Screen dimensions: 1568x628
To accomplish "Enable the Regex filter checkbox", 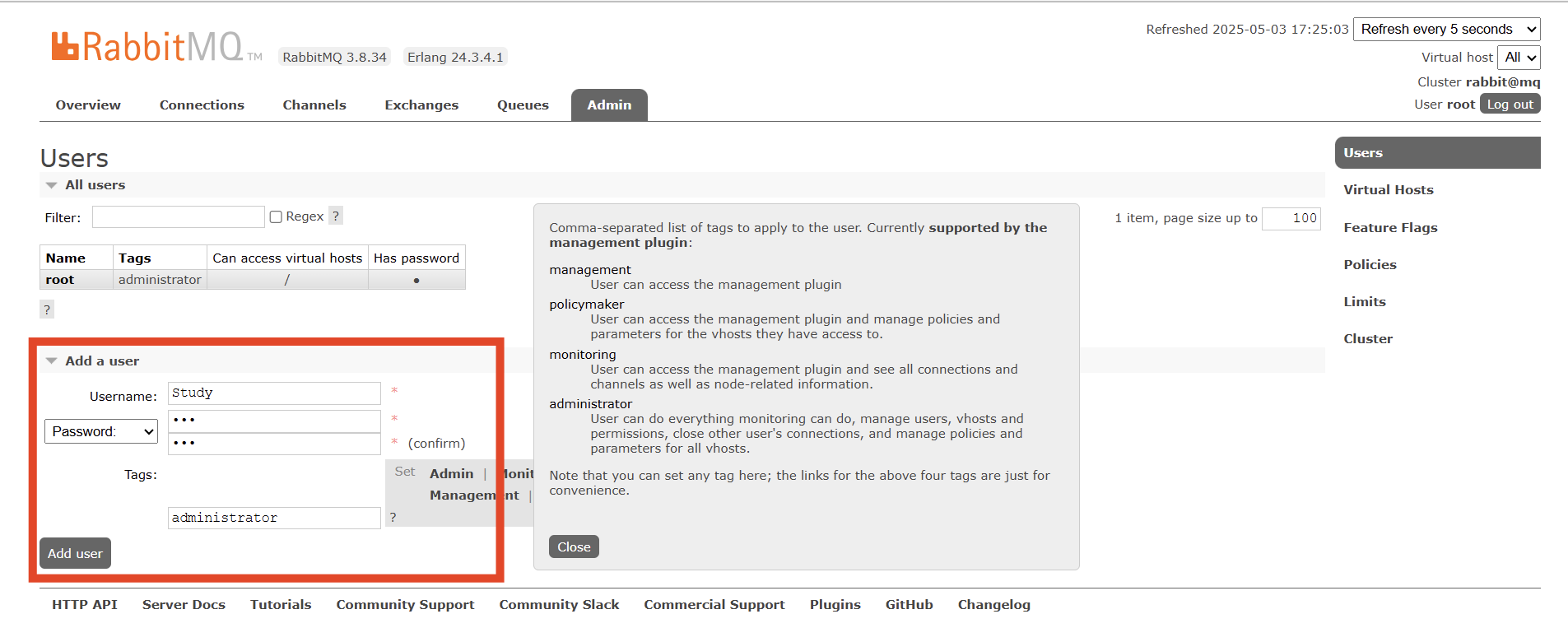I will coord(277,216).
